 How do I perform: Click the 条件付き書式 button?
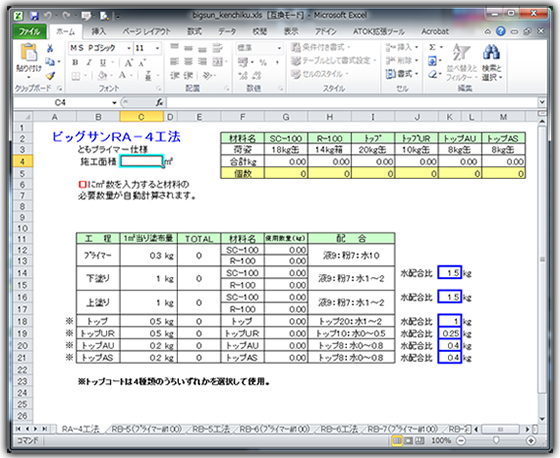pyautogui.click(x=320, y=47)
